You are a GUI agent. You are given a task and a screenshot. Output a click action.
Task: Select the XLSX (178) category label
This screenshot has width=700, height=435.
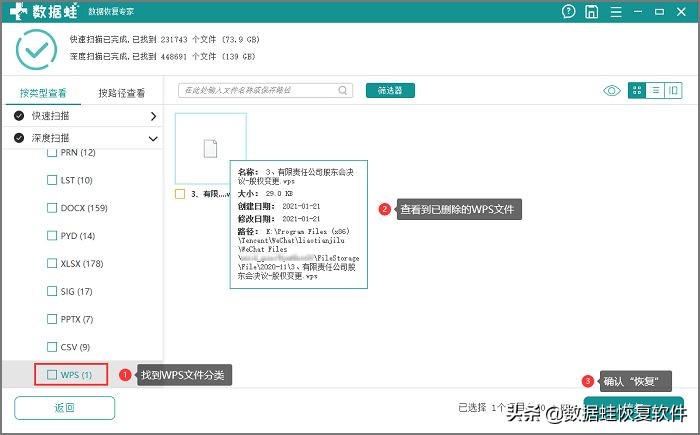pos(82,264)
